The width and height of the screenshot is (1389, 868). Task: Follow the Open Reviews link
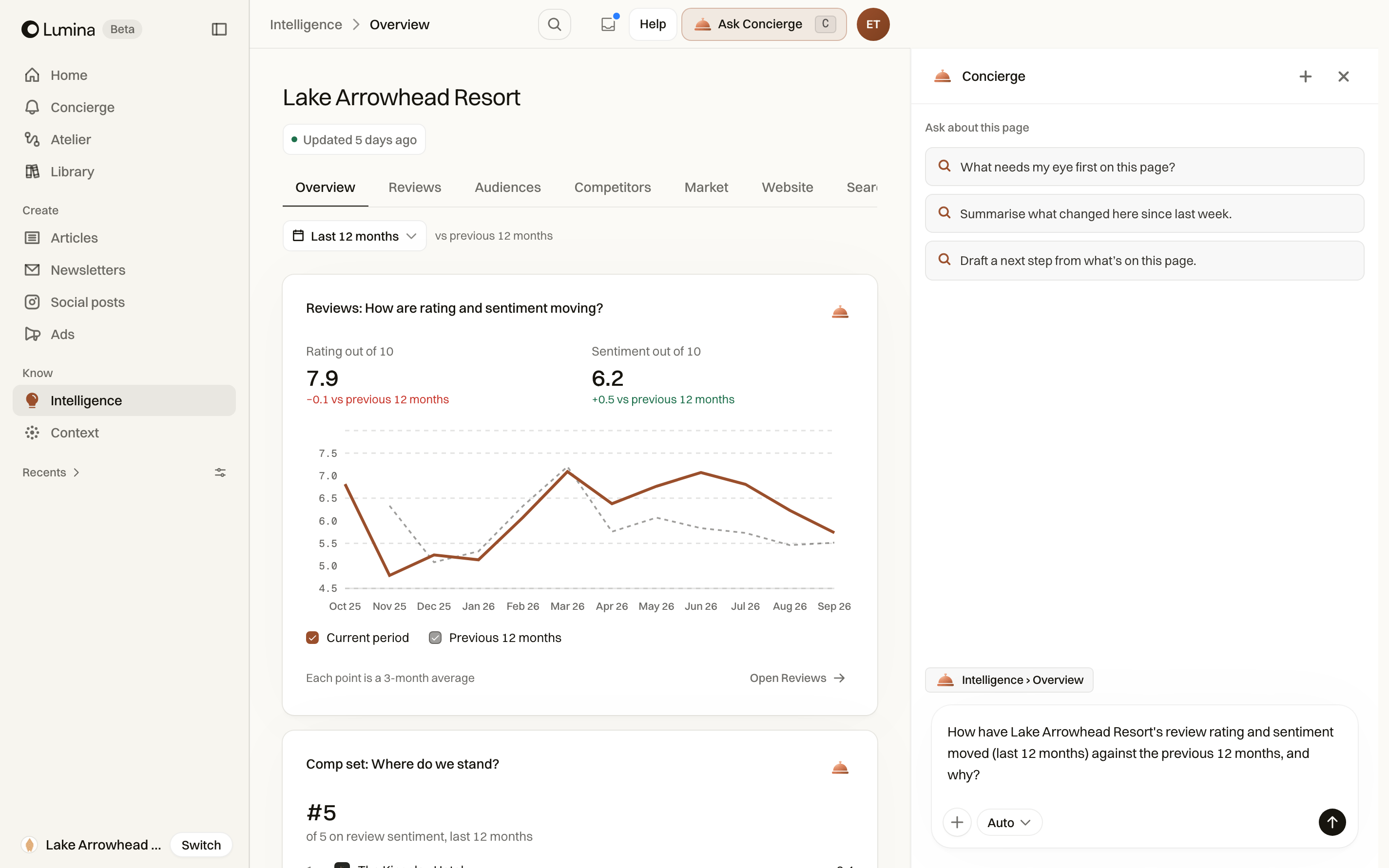[x=797, y=678]
